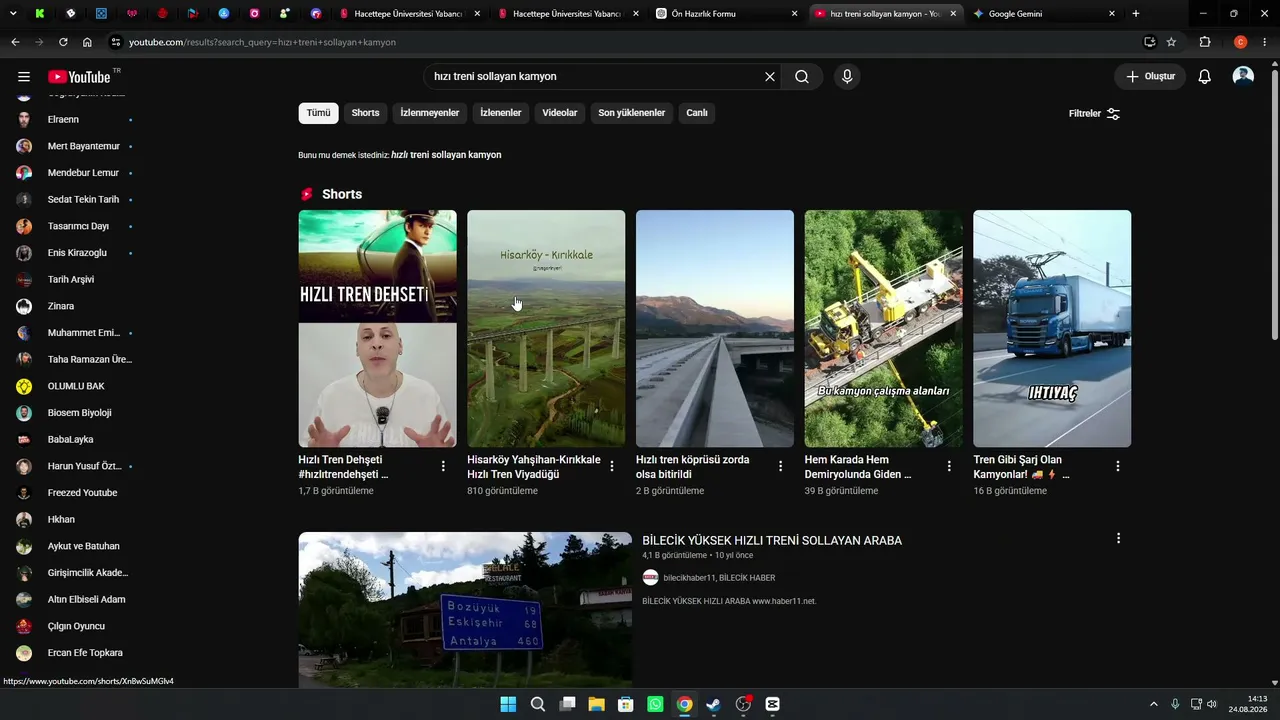
Task: View site information in the address bar
Action: click(116, 42)
